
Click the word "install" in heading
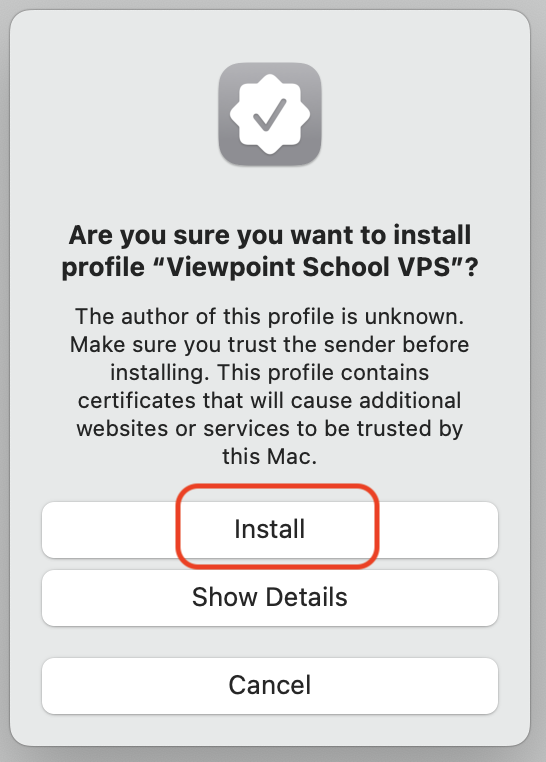(432, 235)
